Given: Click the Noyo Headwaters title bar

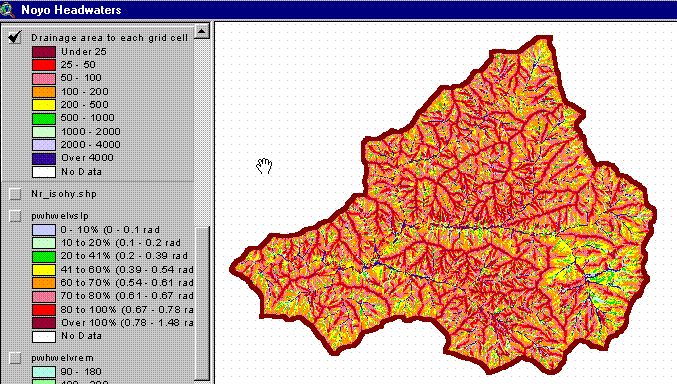Looking at the screenshot, I should pyautogui.click(x=338, y=10).
